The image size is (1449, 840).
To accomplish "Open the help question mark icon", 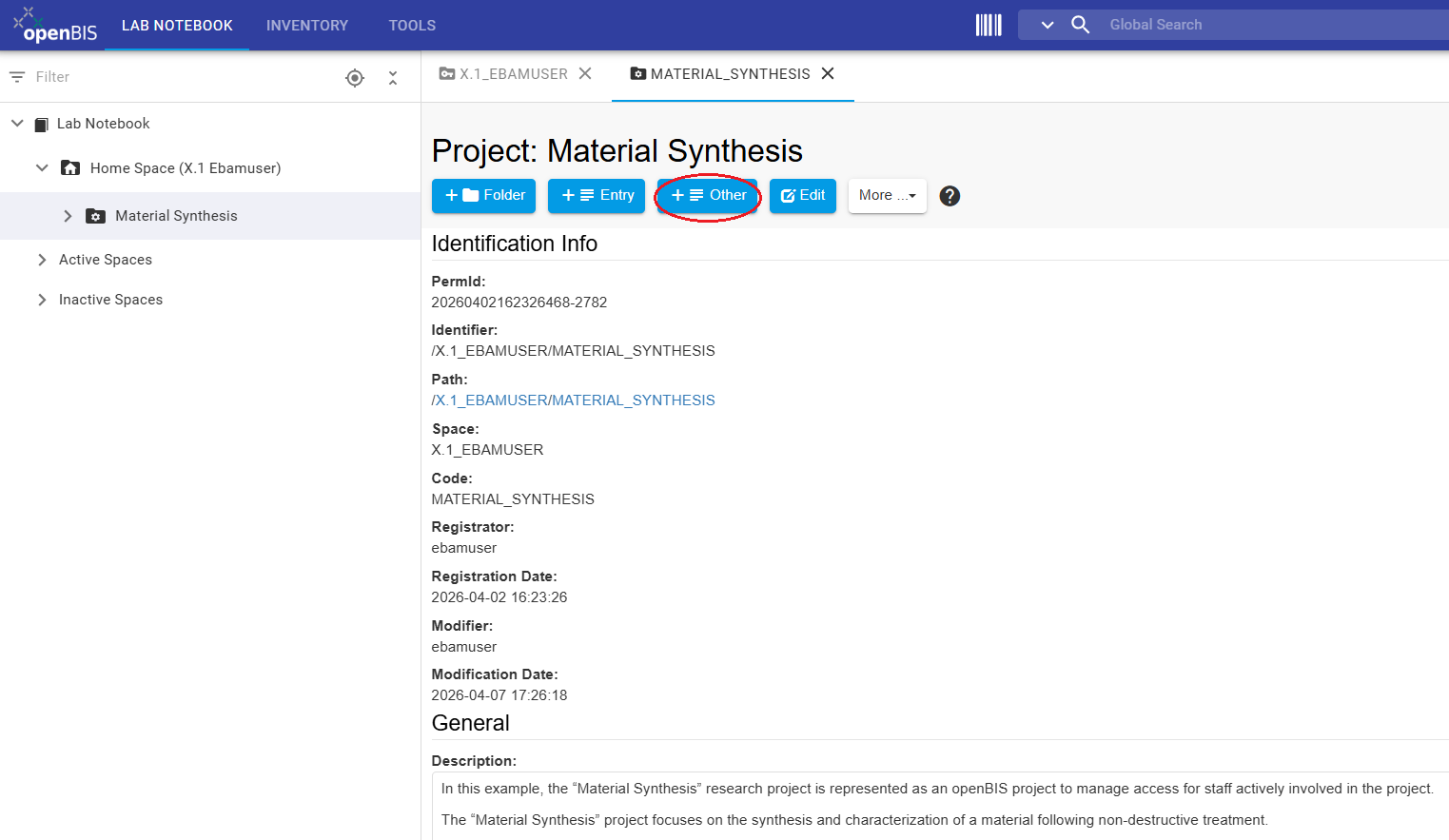I will point(950,196).
